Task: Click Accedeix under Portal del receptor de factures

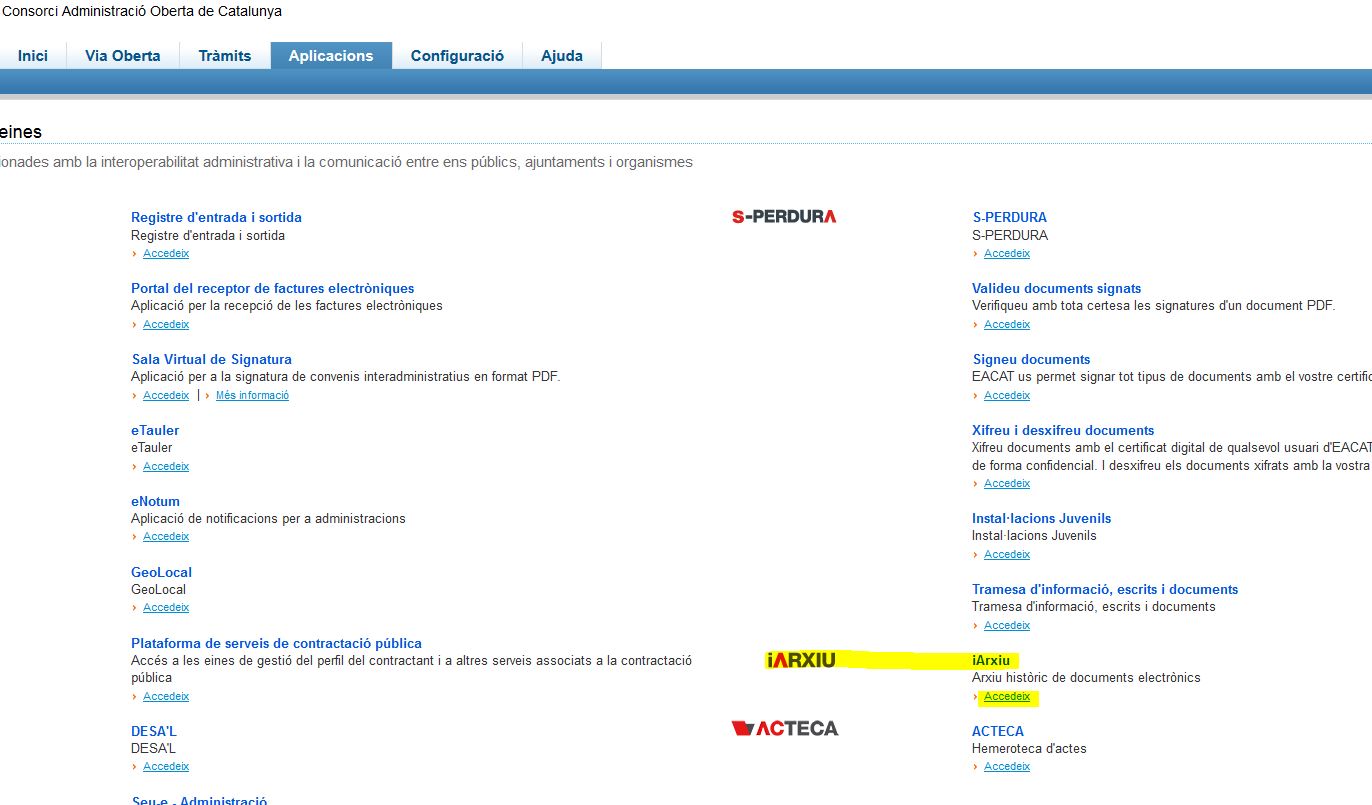Action: [166, 324]
